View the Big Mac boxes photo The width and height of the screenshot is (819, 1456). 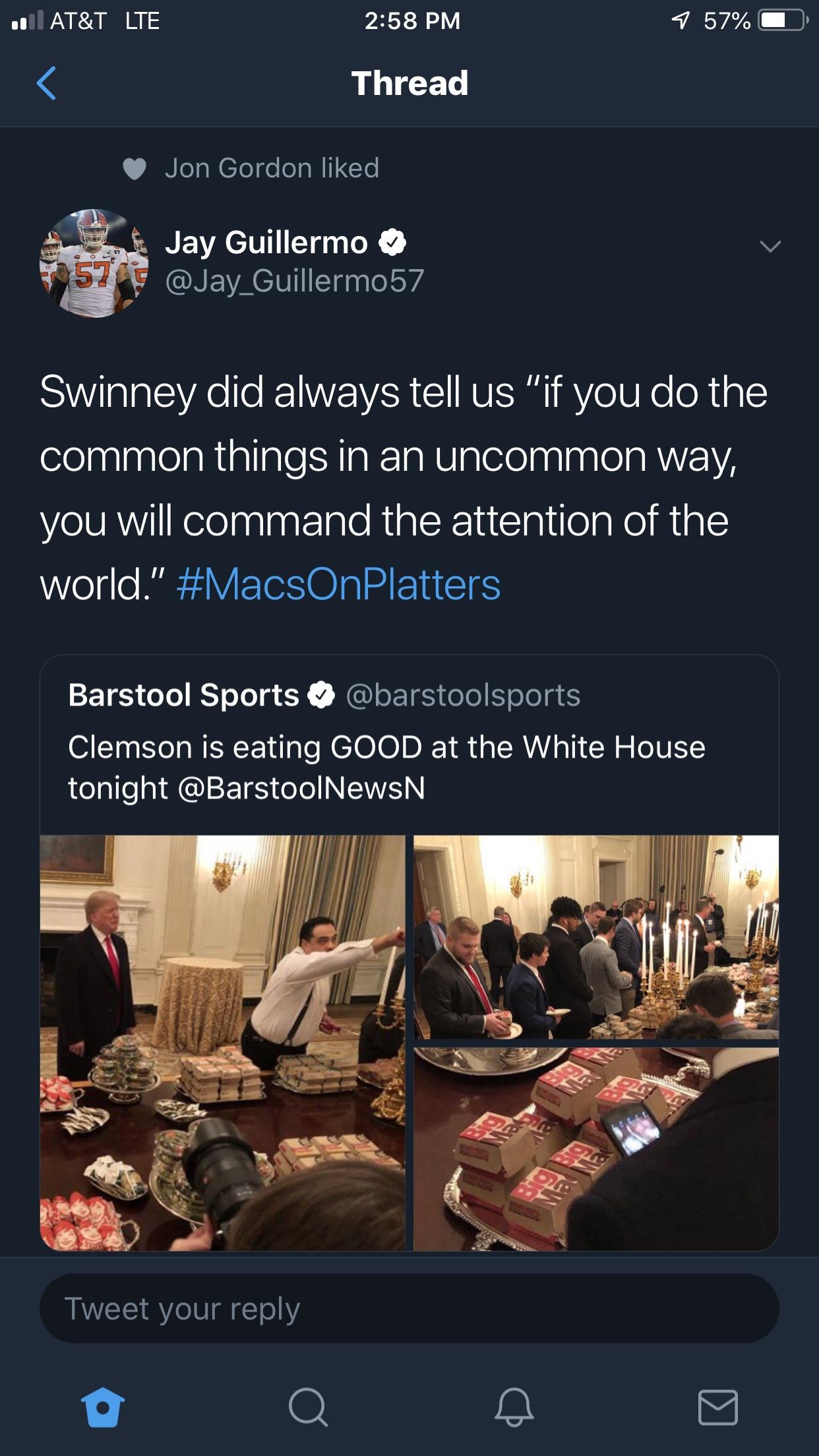pyautogui.click(x=596, y=1149)
